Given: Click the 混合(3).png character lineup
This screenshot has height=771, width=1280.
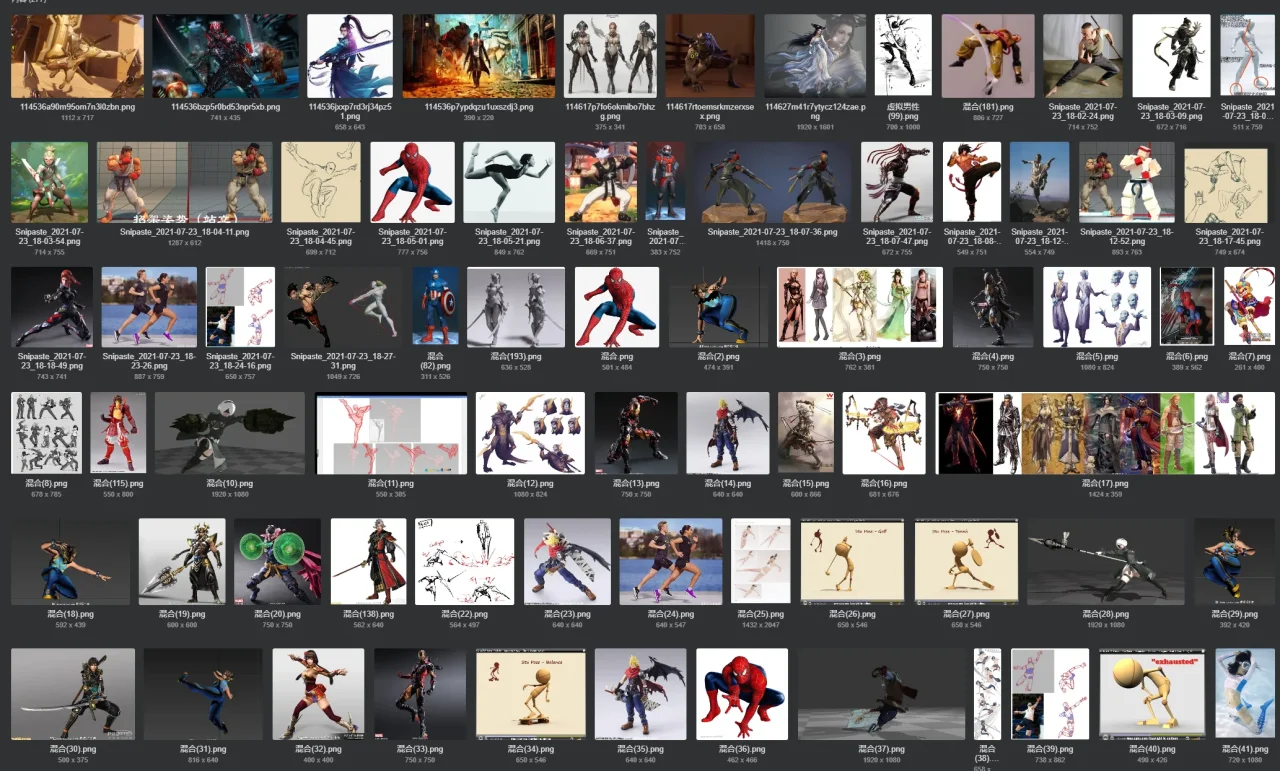Looking at the screenshot, I should (860, 307).
